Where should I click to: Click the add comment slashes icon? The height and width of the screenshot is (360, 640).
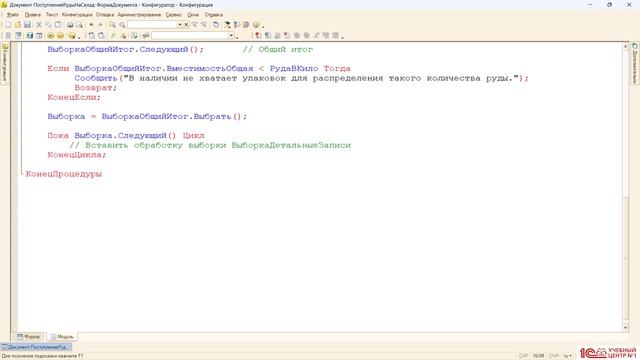pyautogui.click(x=113, y=36)
